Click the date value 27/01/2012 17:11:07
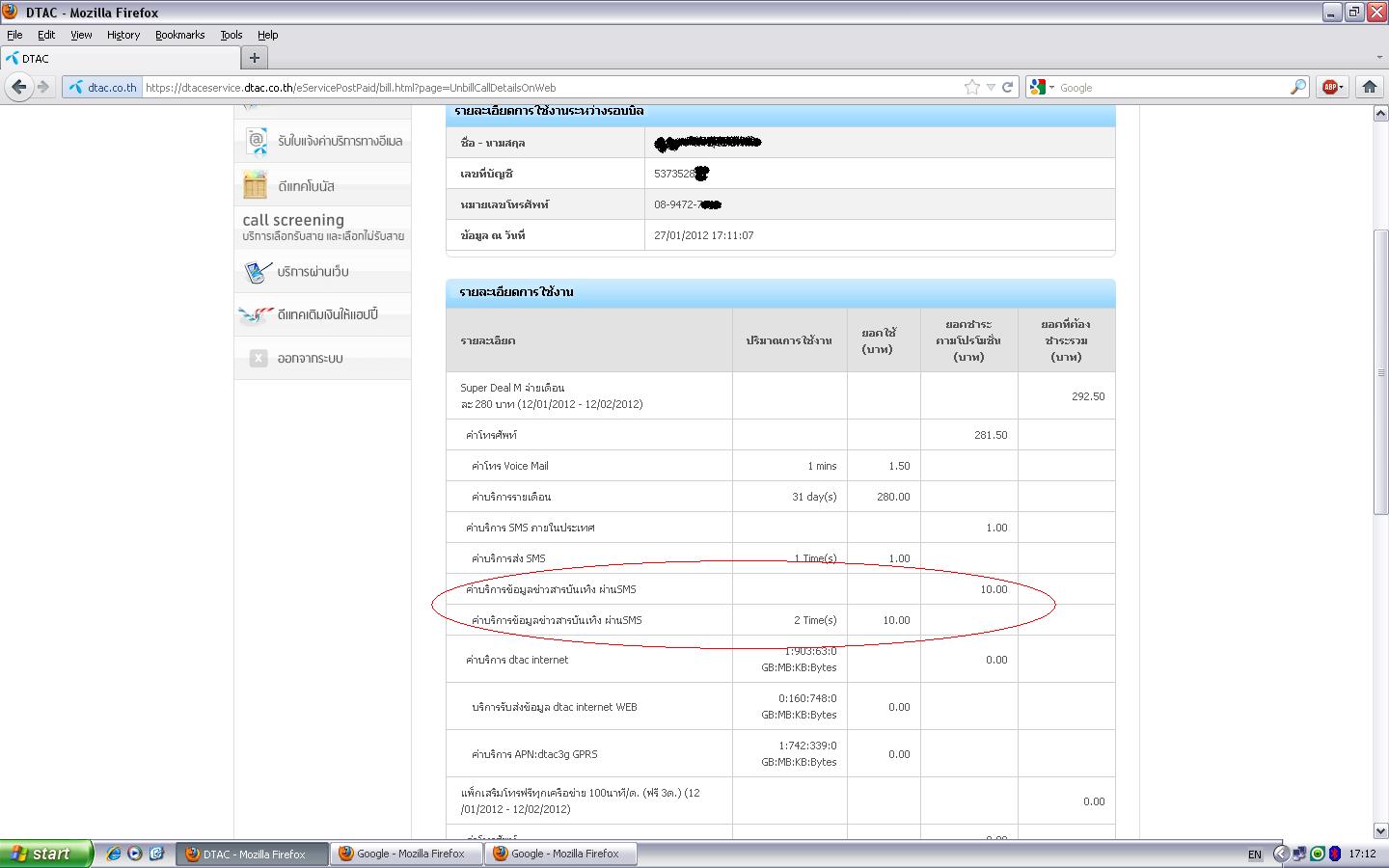1389x868 pixels. click(703, 235)
